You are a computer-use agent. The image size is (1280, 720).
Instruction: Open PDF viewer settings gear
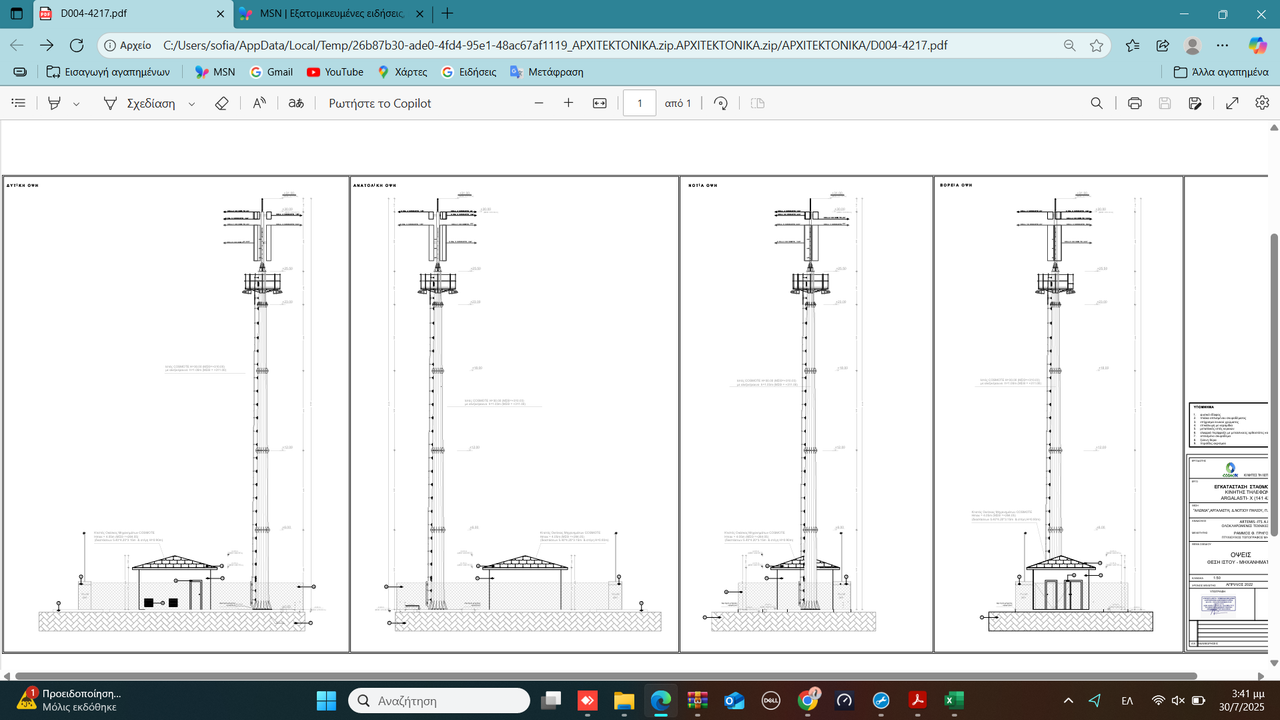coord(1262,103)
